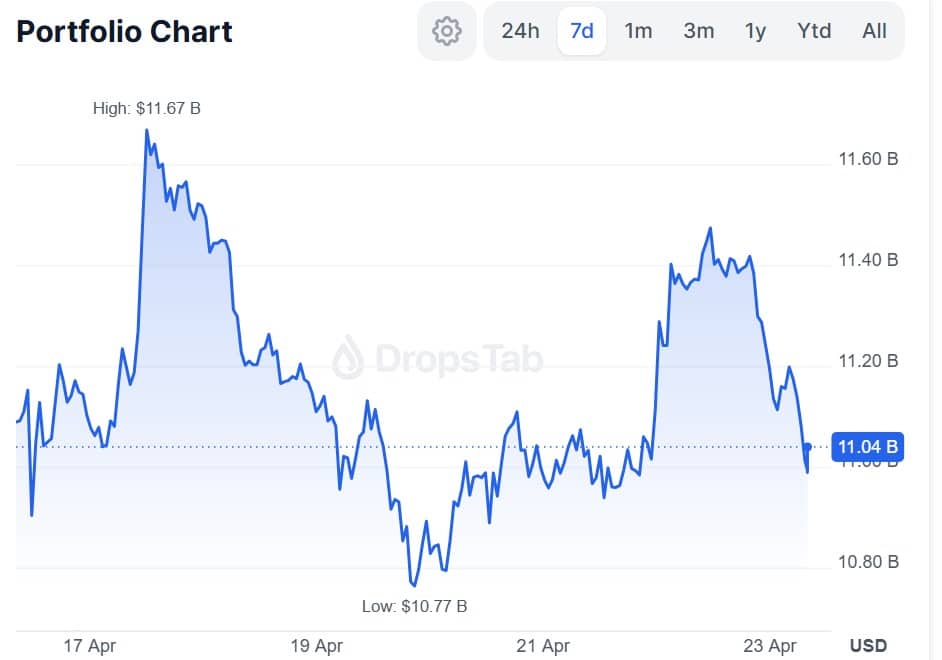Viewport: 942px width, 660px height.
Task: Click the chart peak near the High marker
Action: coord(147,130)
